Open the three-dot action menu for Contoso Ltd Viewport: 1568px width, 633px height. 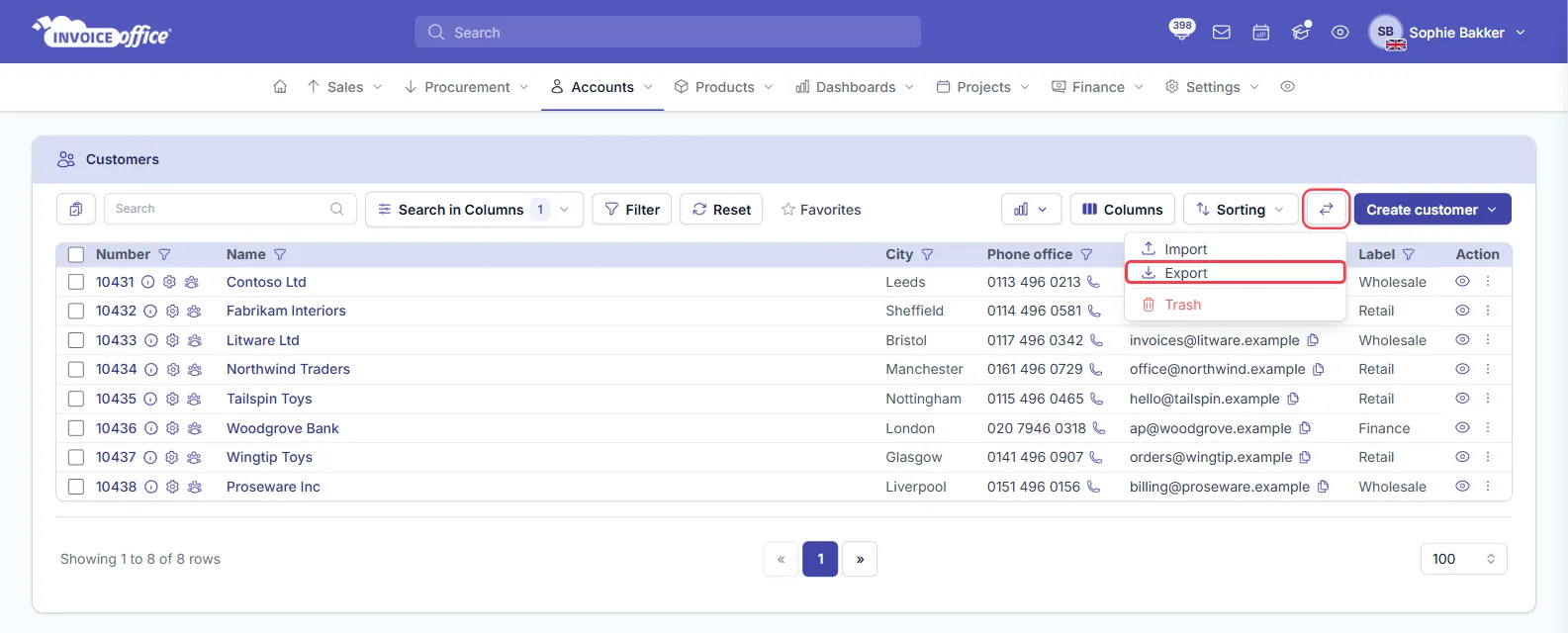(1488, 282)
